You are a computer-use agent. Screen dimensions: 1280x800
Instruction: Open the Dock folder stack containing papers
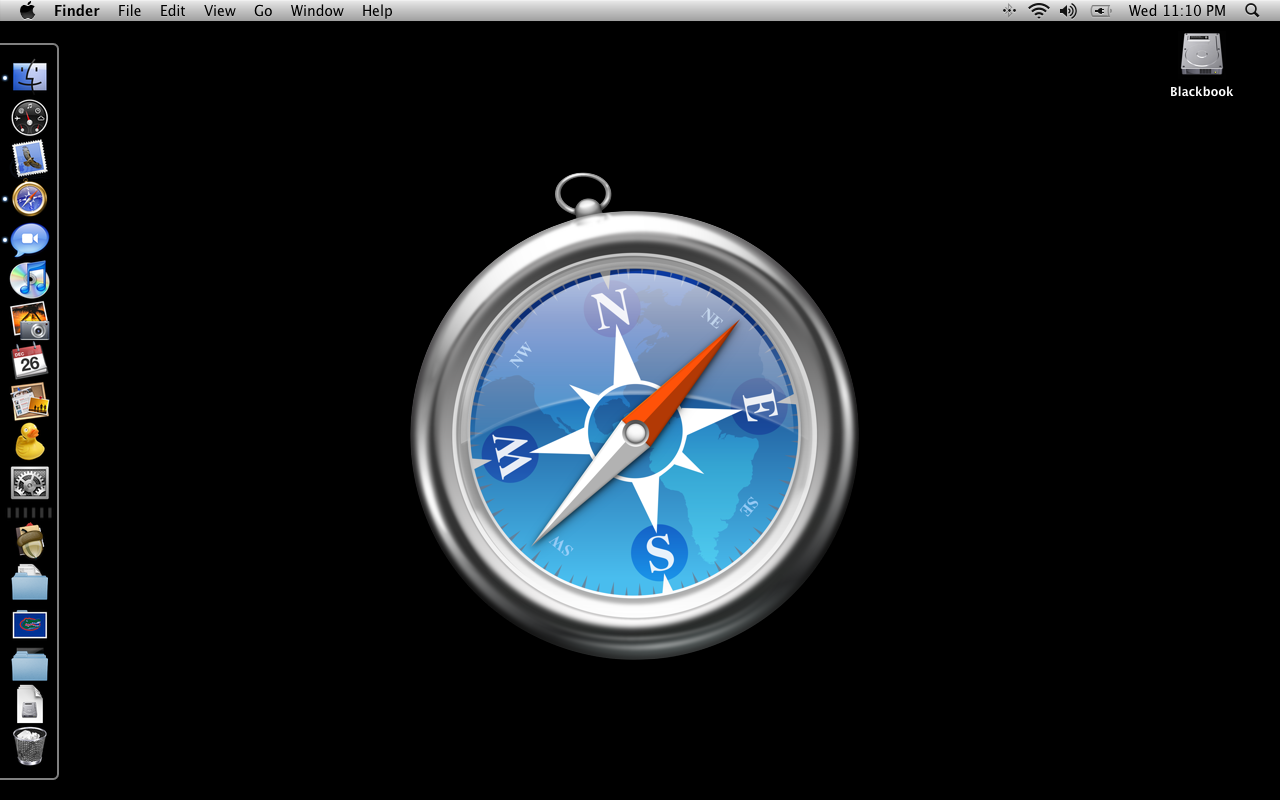point(30,583)
